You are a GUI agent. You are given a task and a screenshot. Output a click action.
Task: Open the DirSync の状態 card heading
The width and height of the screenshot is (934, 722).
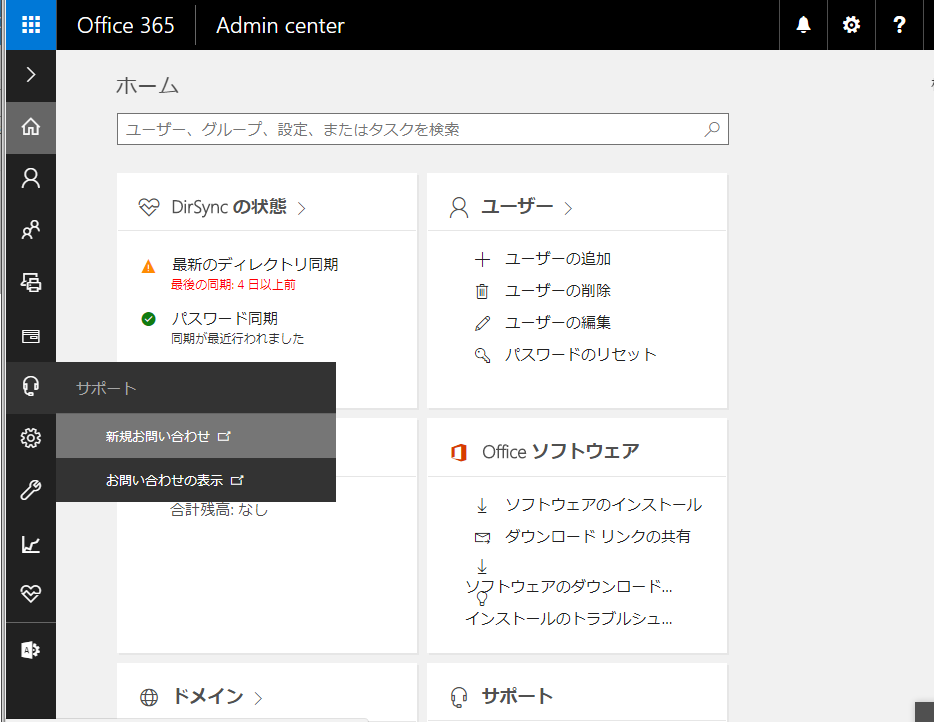(229, 207)
